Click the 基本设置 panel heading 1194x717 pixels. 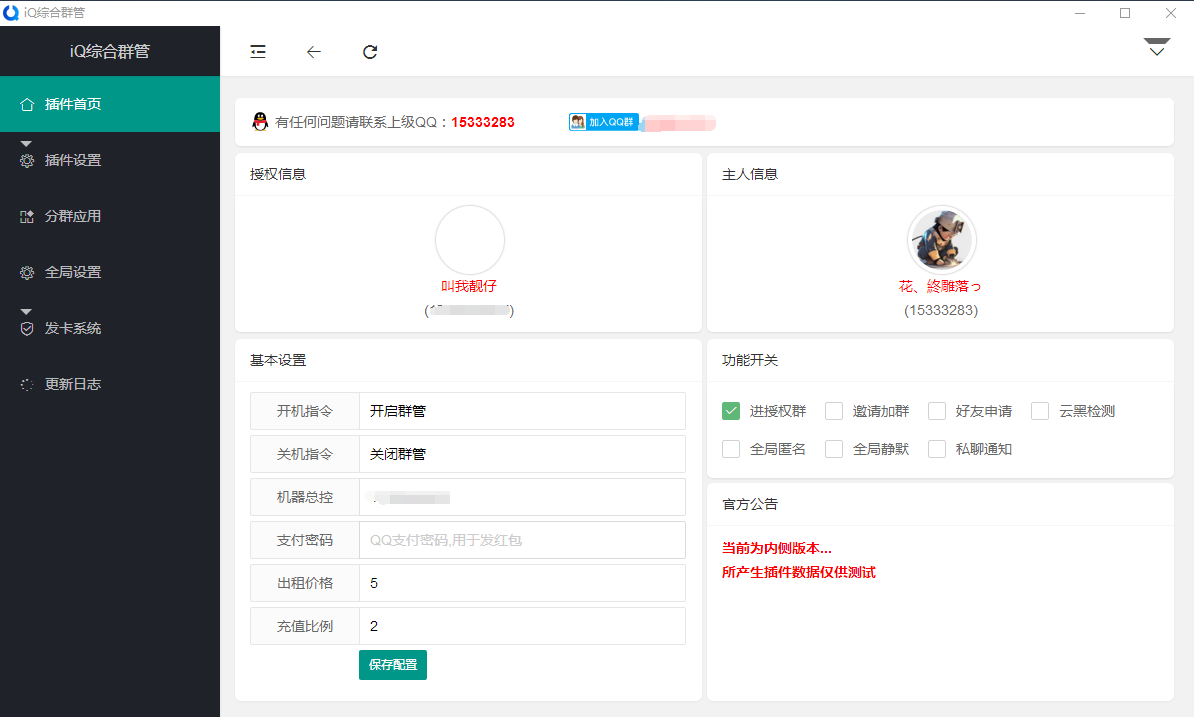tap(278, 360)
